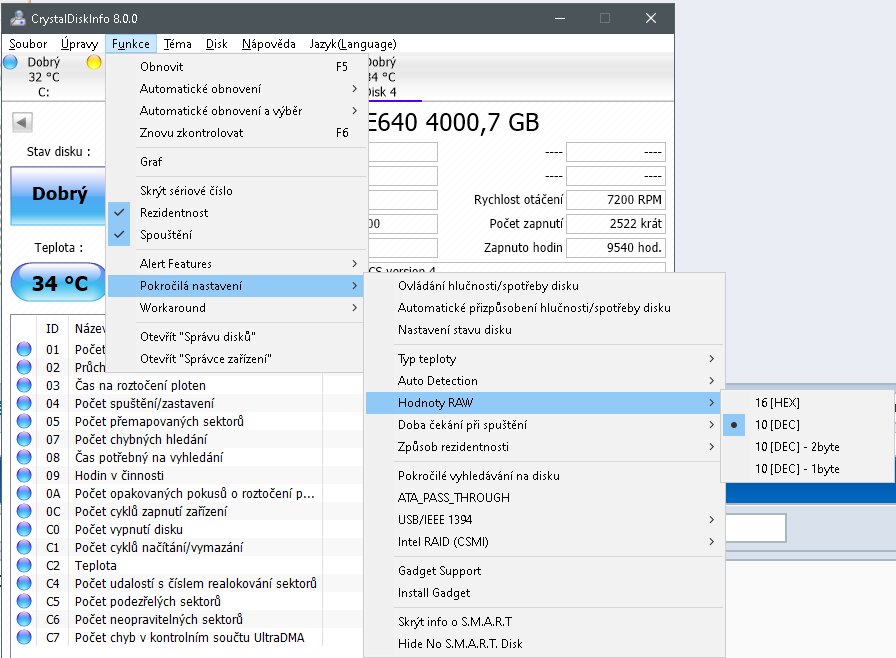Click the yellow status circle next to drive C:
896x658 pixels.
[94, 62]
